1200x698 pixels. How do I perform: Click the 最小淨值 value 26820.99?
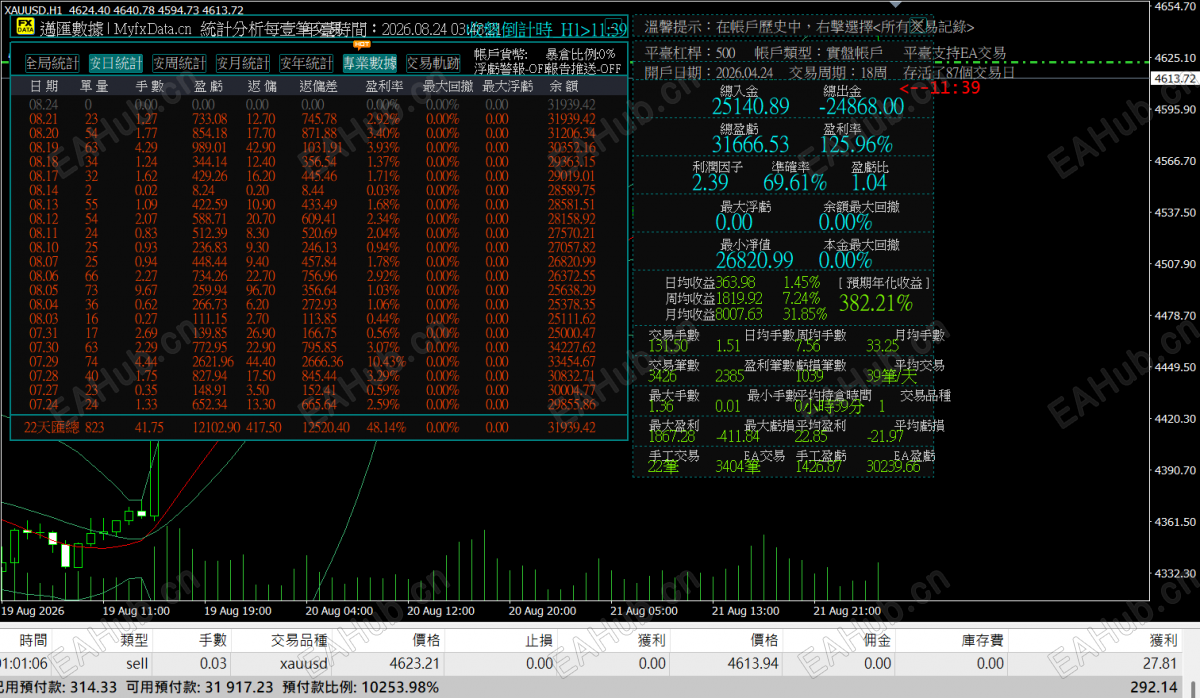tap(754, 260)
